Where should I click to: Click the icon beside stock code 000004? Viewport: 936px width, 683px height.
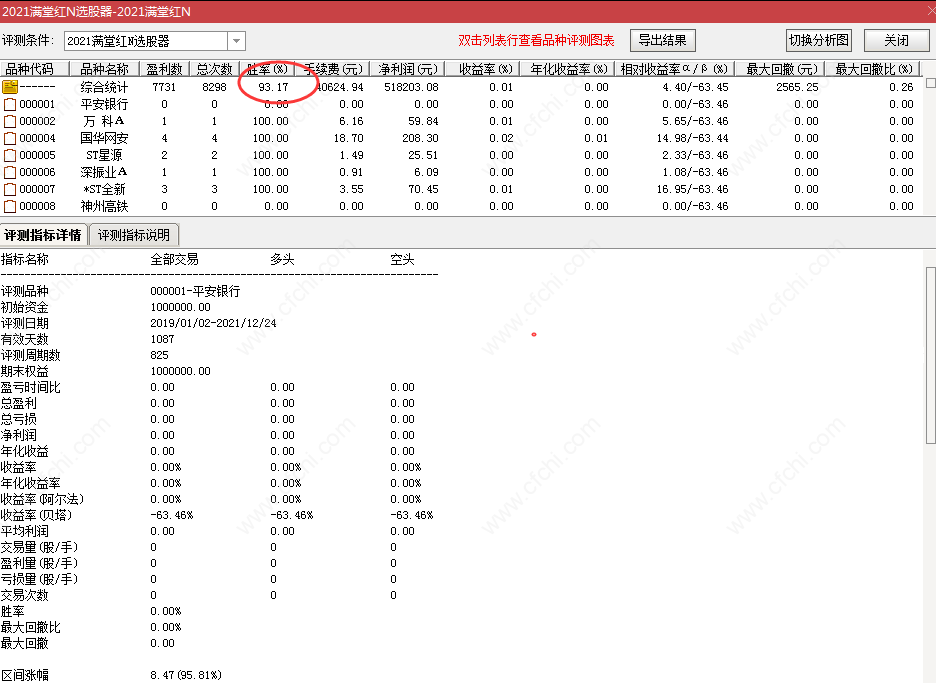tap(10, 139)
